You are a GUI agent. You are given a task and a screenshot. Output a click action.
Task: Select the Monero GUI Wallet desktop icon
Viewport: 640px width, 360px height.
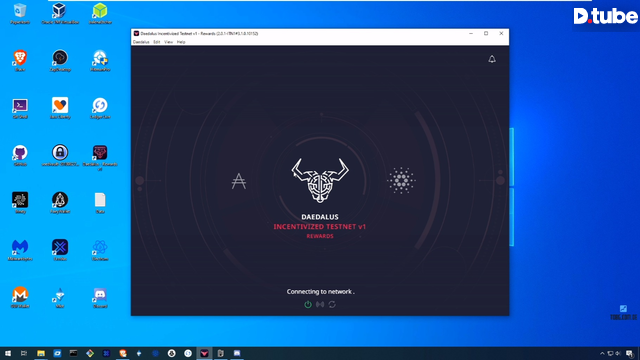pos(20,298)
